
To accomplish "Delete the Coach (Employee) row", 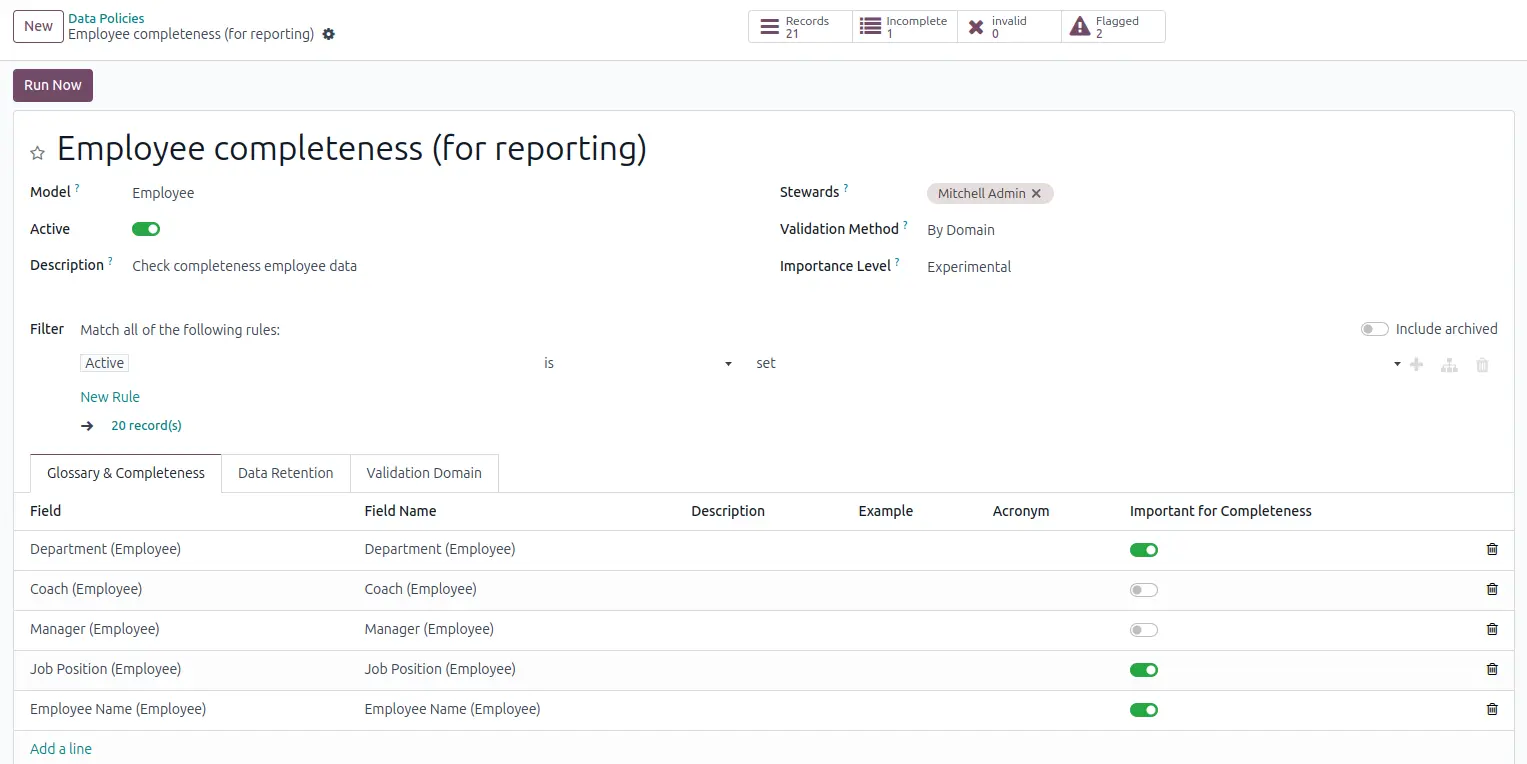I will coord(1492,589).
